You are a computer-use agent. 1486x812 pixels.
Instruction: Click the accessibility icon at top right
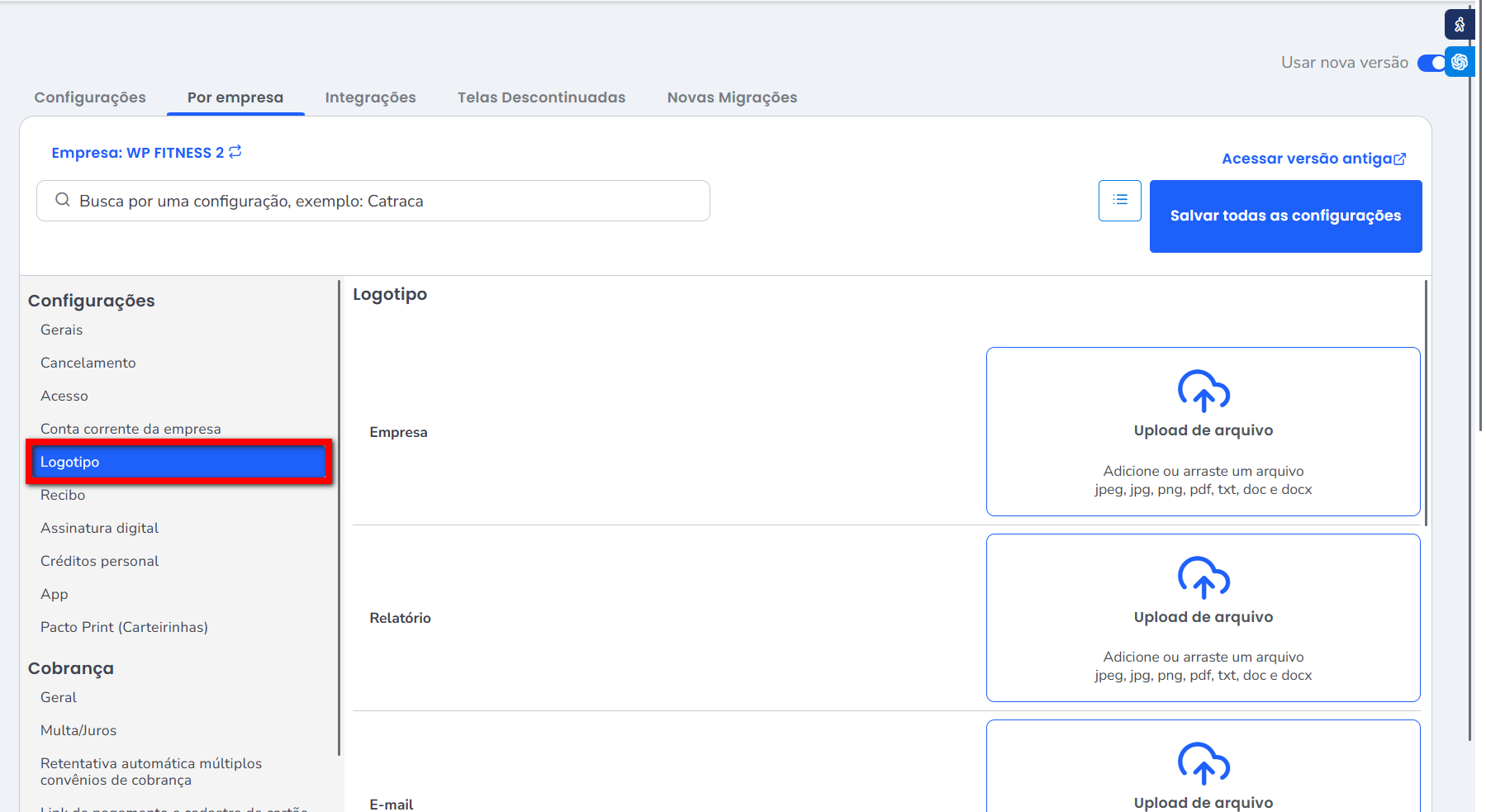(1459, 25)
